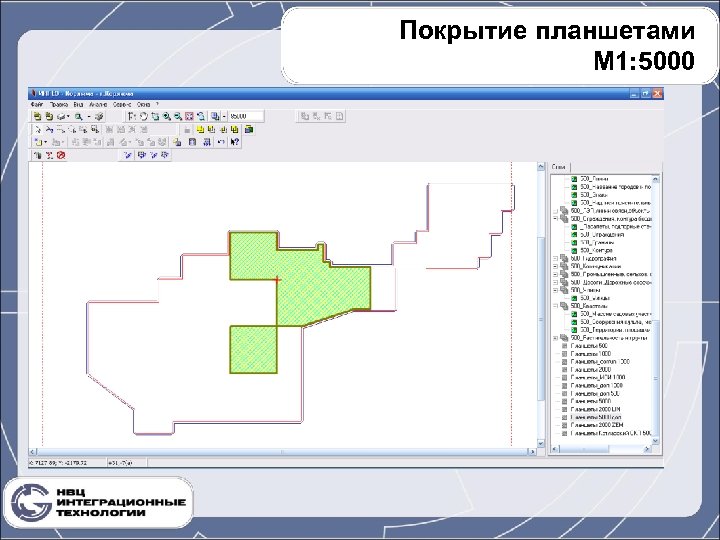Screen dimensions: 720x540
Task: Click the context help arrow icon
Action: [x=235, y=142]
